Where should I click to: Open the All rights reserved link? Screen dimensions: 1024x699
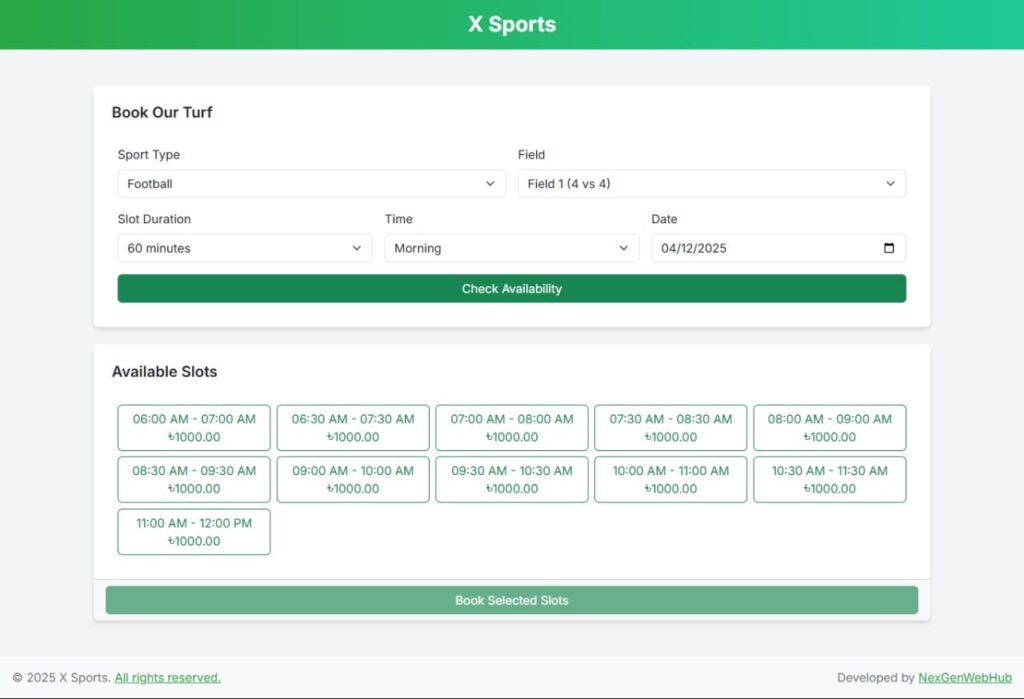(167, 678)
